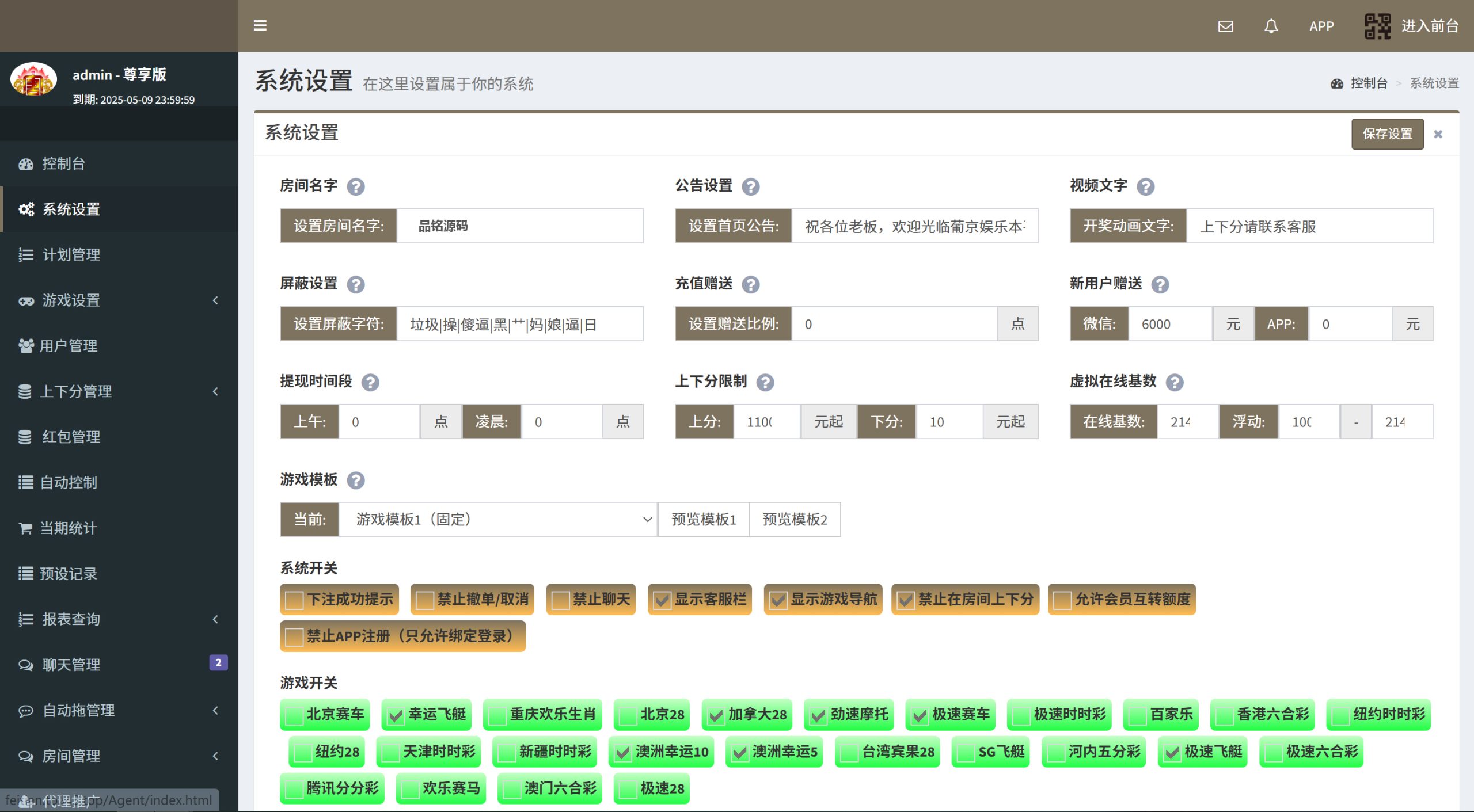Click the 保存设置 button

pos(1388,134)
